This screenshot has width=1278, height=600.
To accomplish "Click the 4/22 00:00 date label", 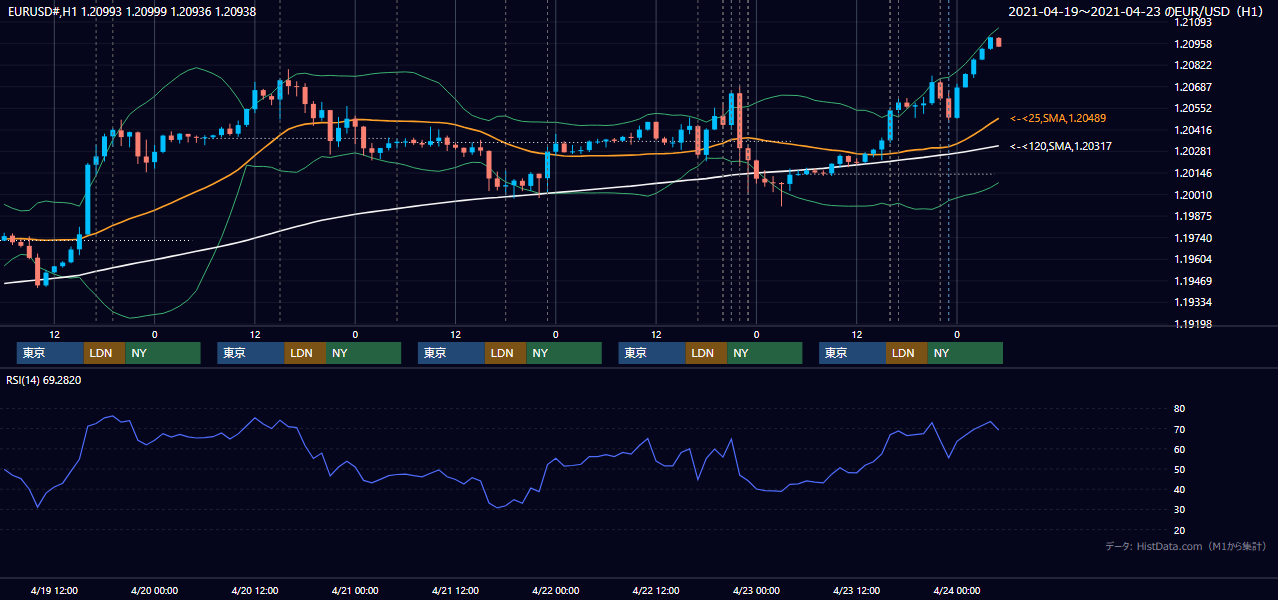I will coord(555,590).
